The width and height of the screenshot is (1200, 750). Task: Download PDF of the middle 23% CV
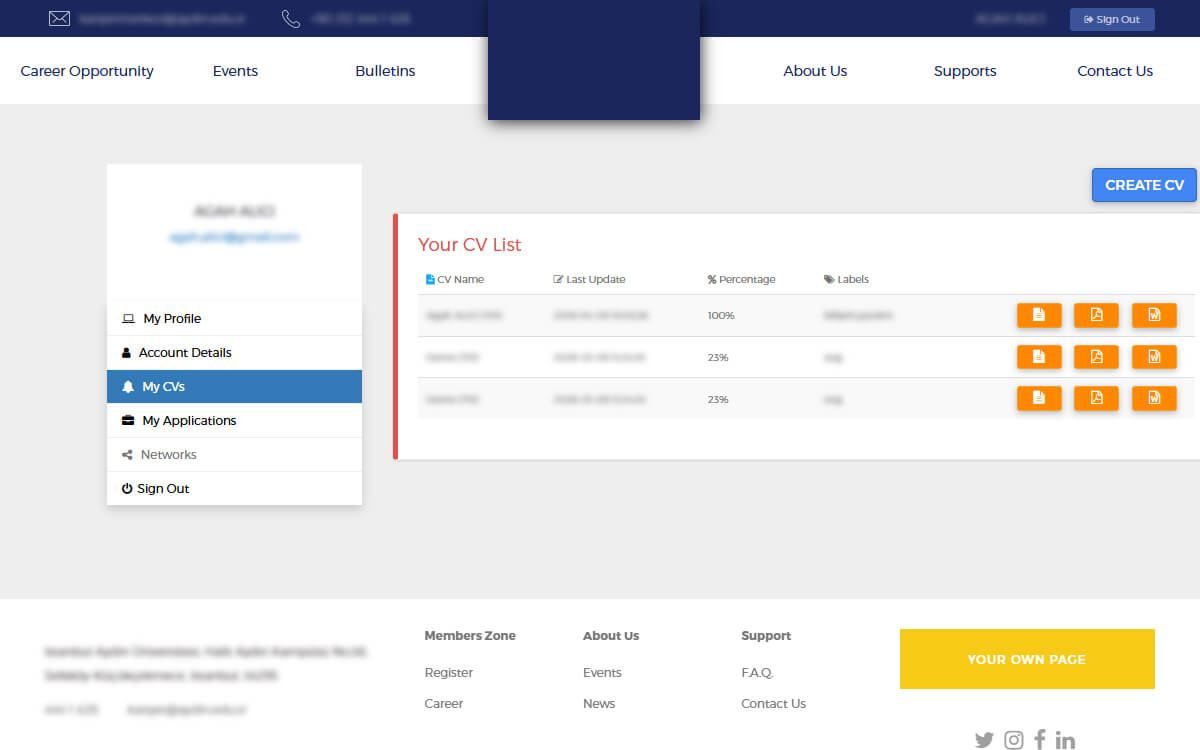[1096, 357]
